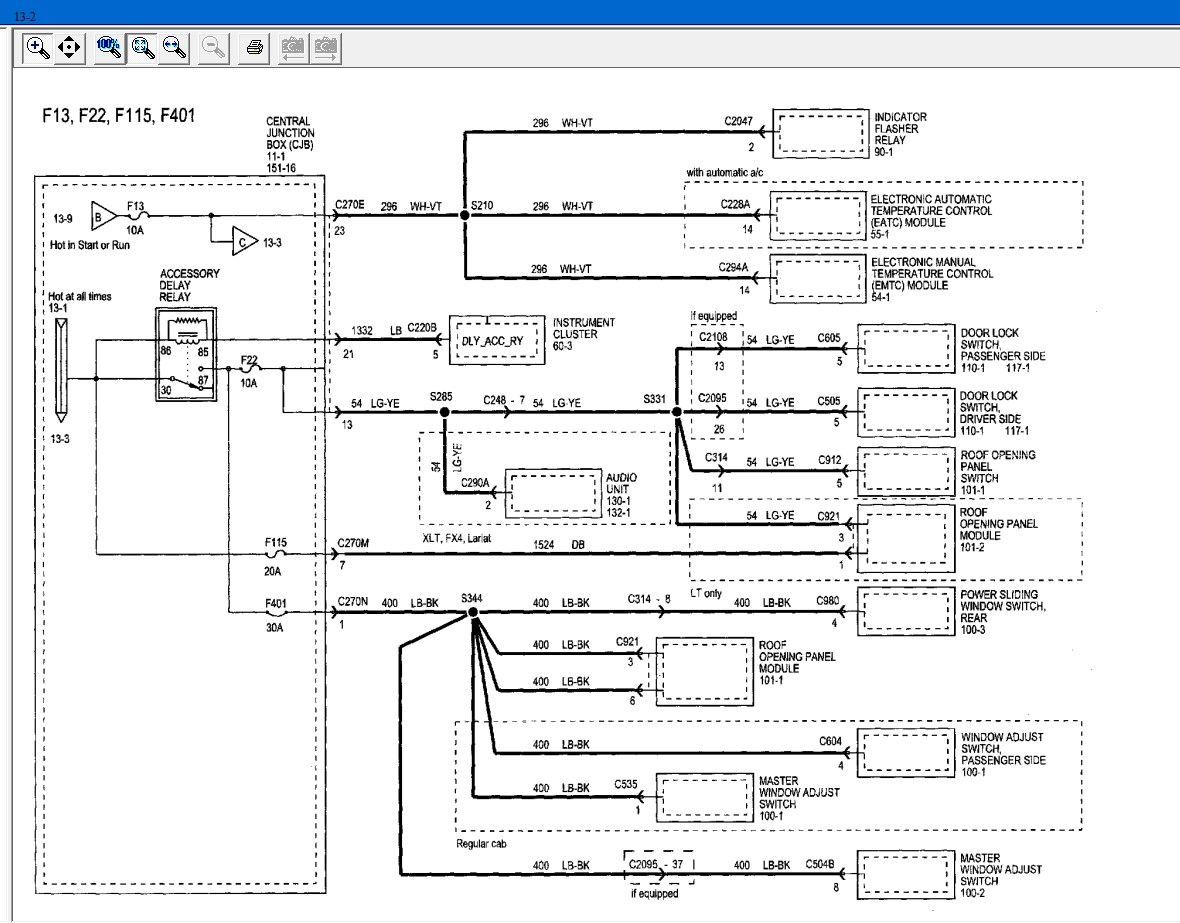1180x923 pixels.
Task: Go to next view camera icon
Action: [325, 47]
